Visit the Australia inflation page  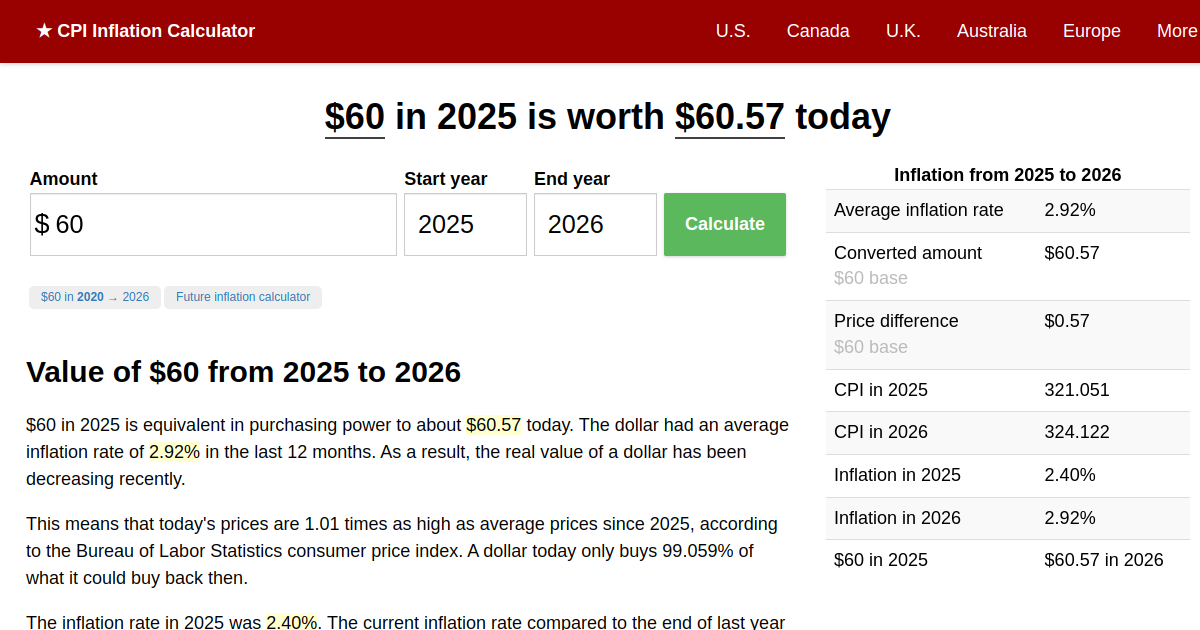[x=991, y=31]
